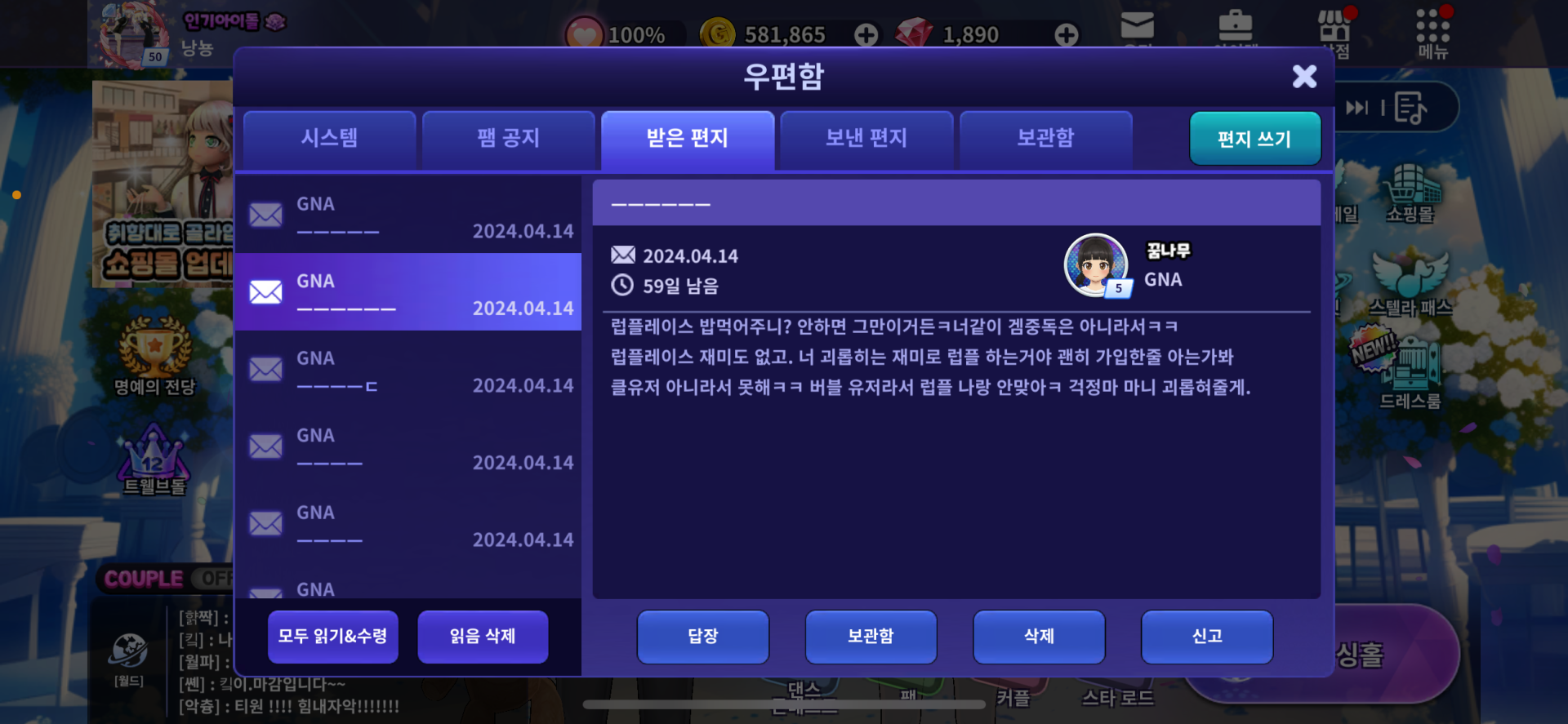Open the 보관함 tab
The height and width of the screenshot is (724, 1568).
[1045, 139]
